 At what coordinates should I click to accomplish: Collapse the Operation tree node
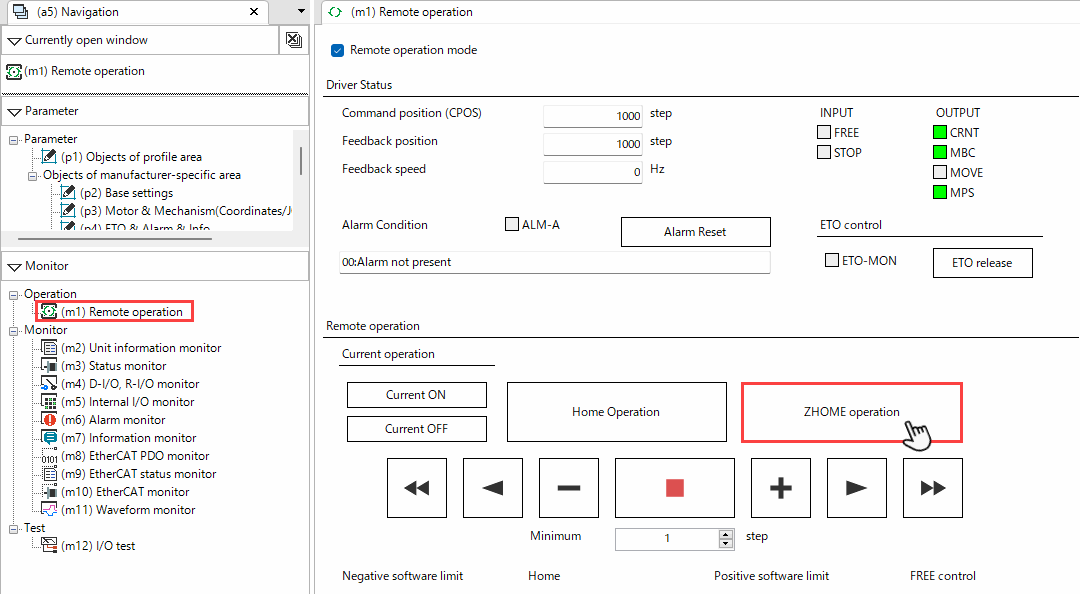[13, 294]
